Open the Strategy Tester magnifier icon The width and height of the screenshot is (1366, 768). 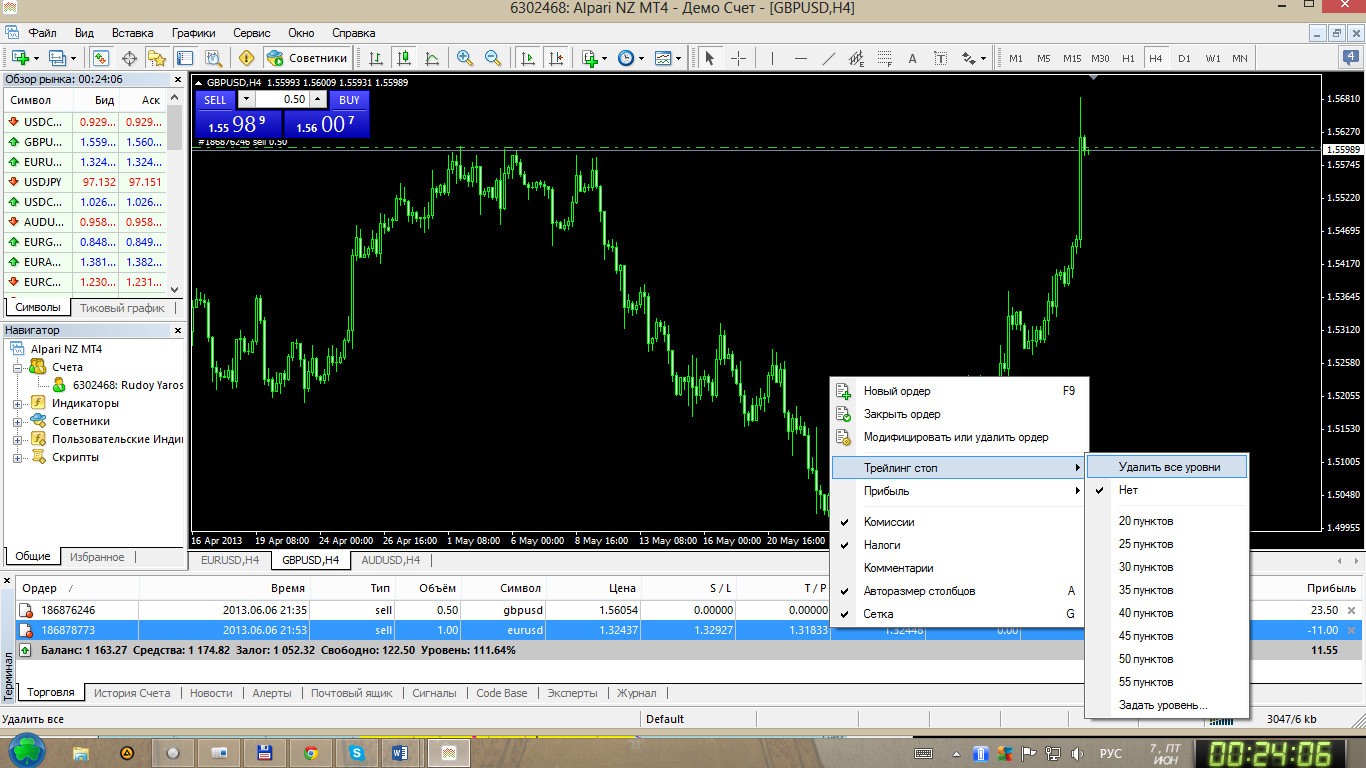213,58
